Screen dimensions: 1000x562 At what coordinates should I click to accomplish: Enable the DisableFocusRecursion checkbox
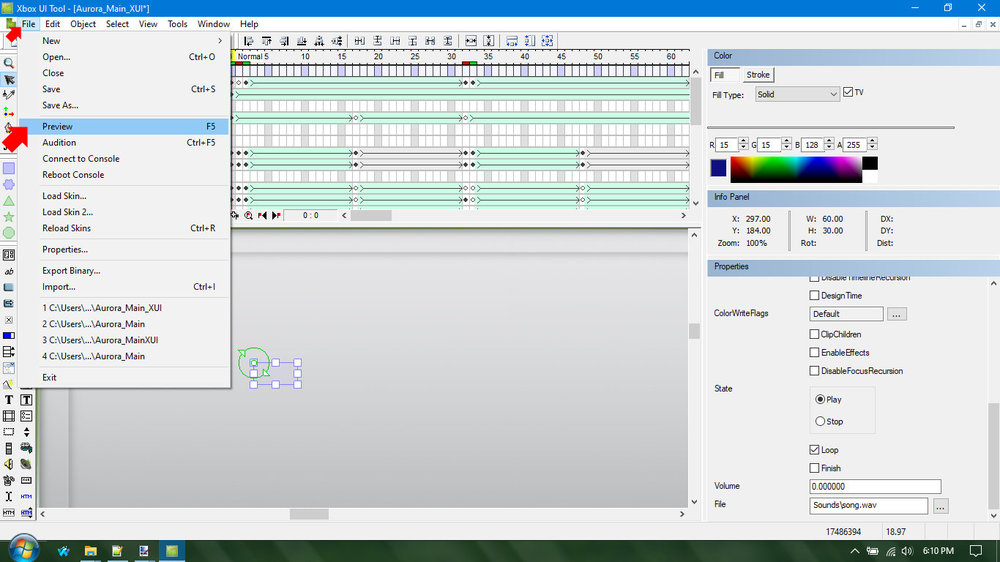coord(814,371)
